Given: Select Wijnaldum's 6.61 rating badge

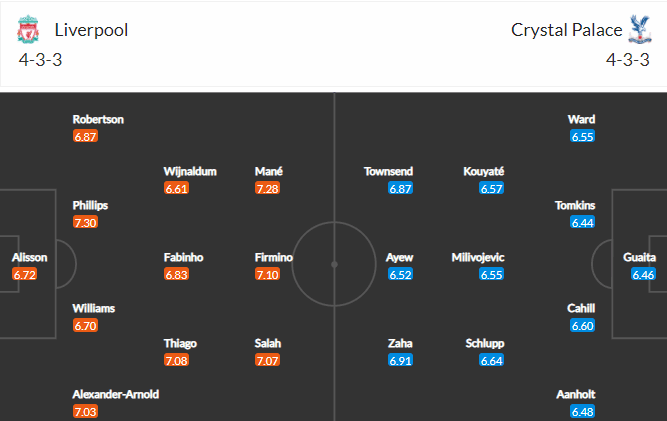Looking at the screenshot, I should (177, 188).
